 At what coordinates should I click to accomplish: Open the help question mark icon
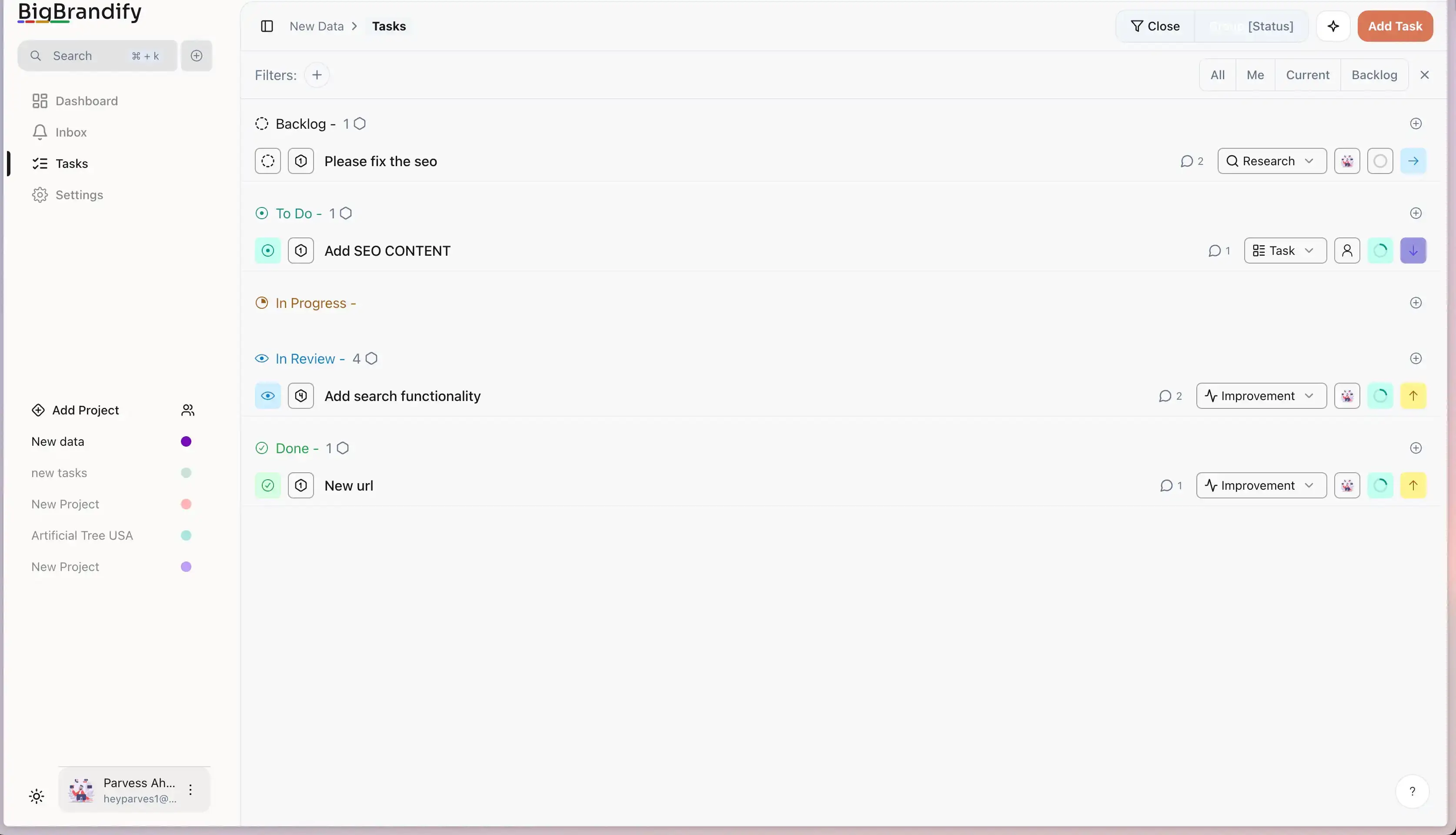[x=1413, y=791]
